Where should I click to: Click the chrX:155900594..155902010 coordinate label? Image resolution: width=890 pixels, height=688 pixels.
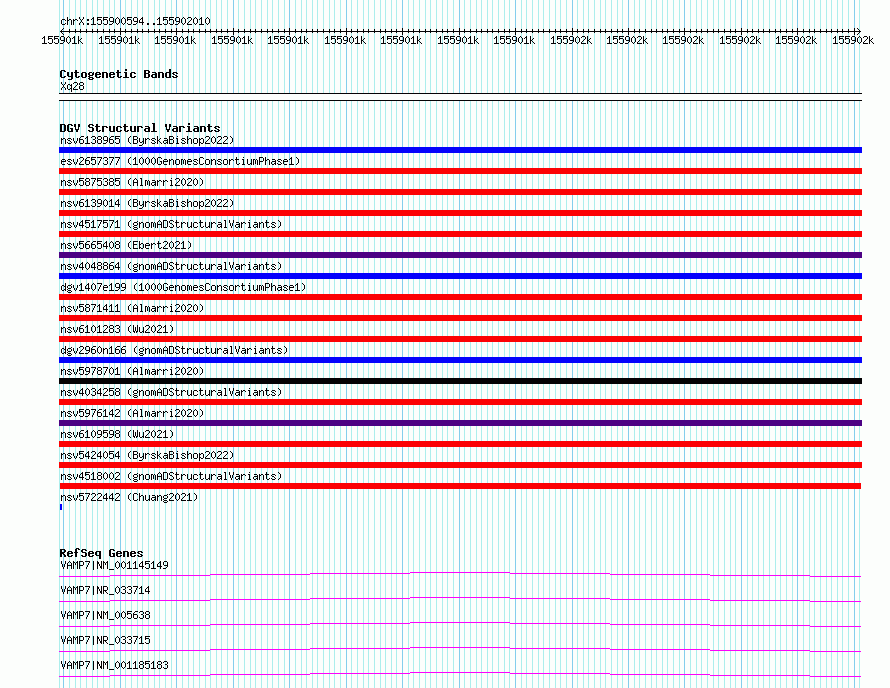(x=135, y=21)
